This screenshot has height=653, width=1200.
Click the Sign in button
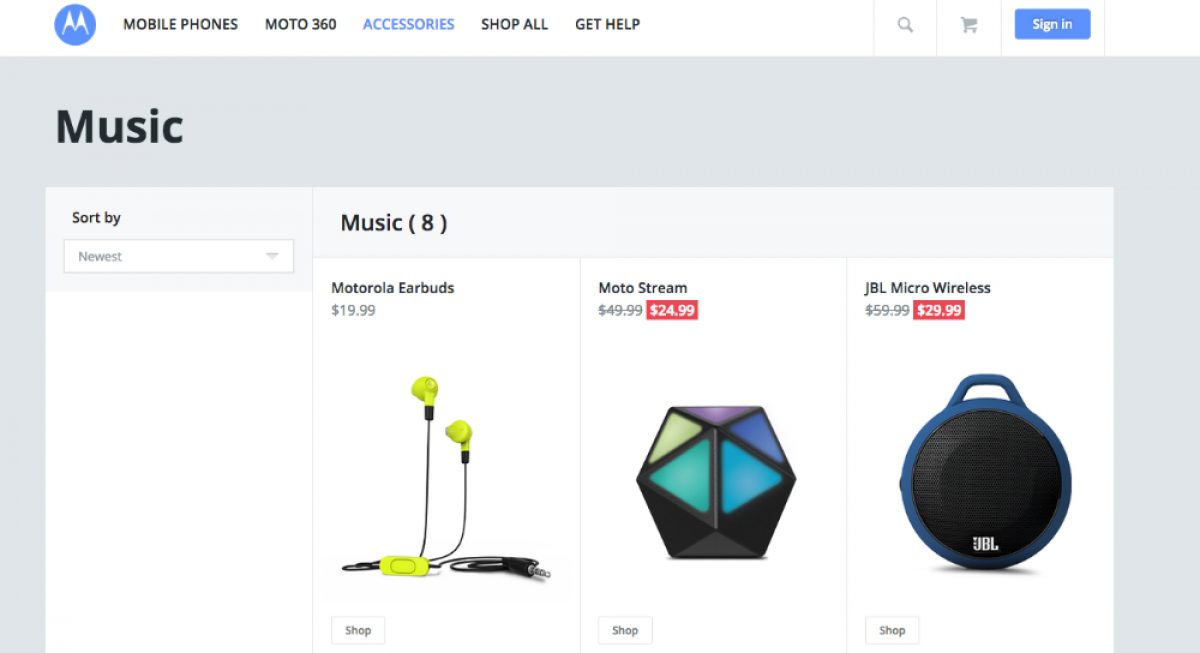(x=1052, y=24)
